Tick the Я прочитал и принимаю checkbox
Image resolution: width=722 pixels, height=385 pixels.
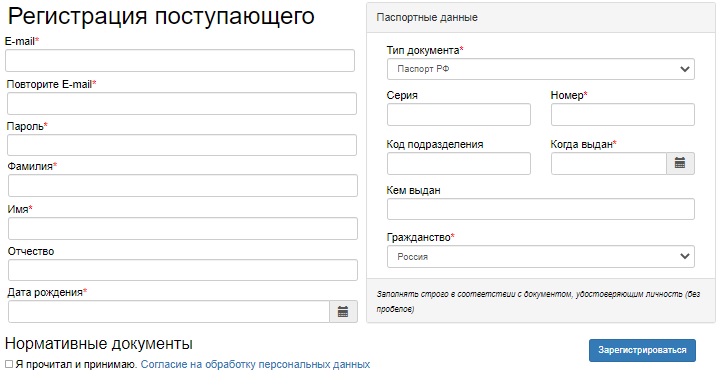click(9, 364)
